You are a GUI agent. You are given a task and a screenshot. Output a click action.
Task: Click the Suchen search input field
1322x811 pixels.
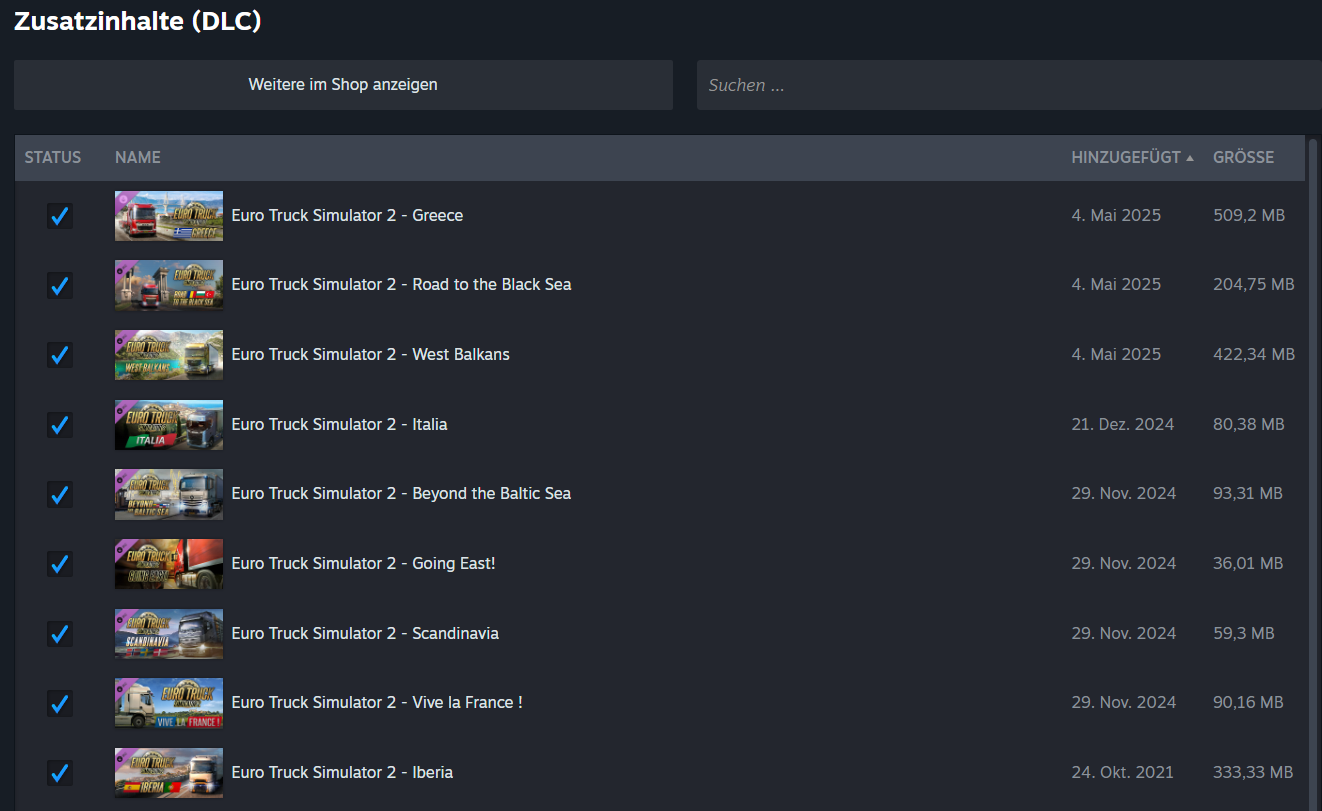(x=1008, y=85)
